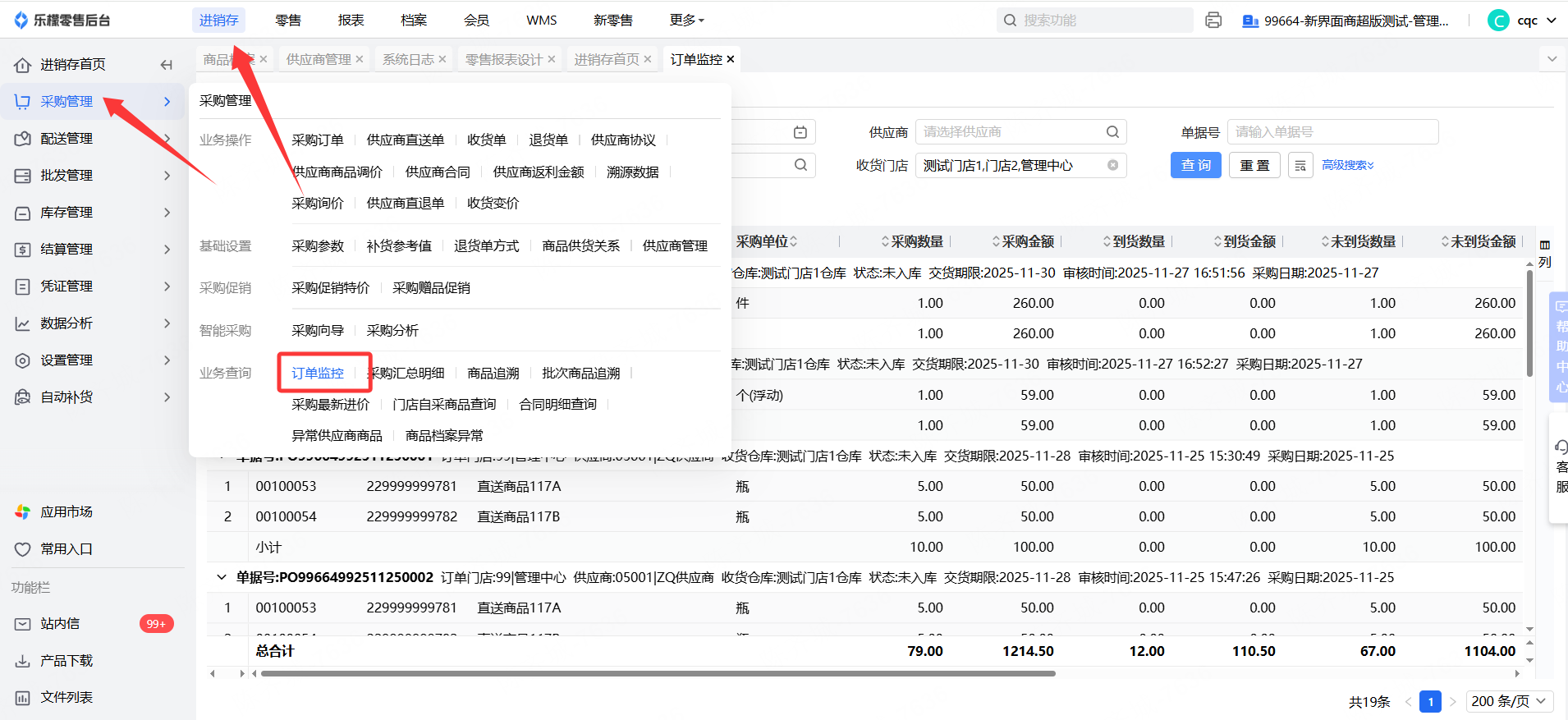Close the 供应商管理 tab
The image size is (1568, 720).
tap(360, 60)
